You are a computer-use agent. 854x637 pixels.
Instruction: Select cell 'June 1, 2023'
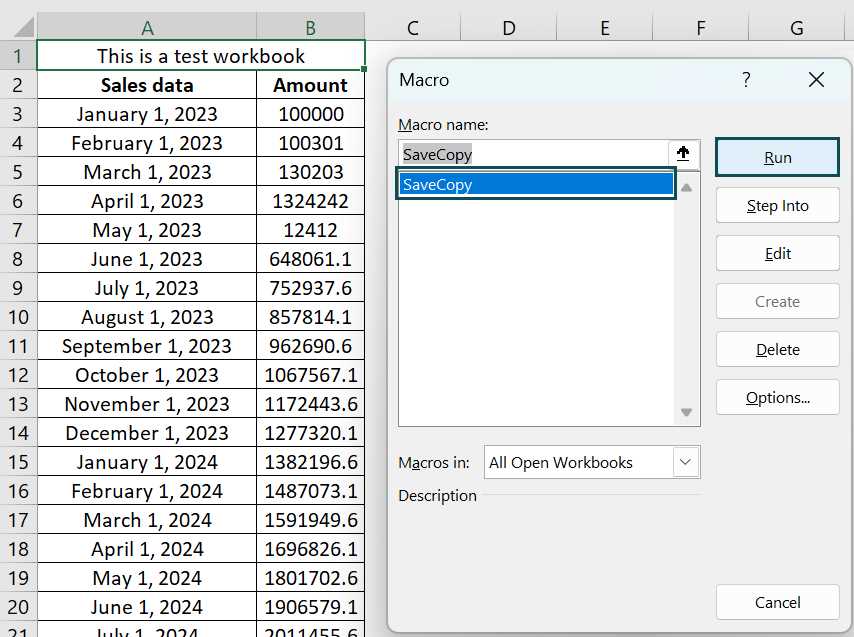coord(147,259)
